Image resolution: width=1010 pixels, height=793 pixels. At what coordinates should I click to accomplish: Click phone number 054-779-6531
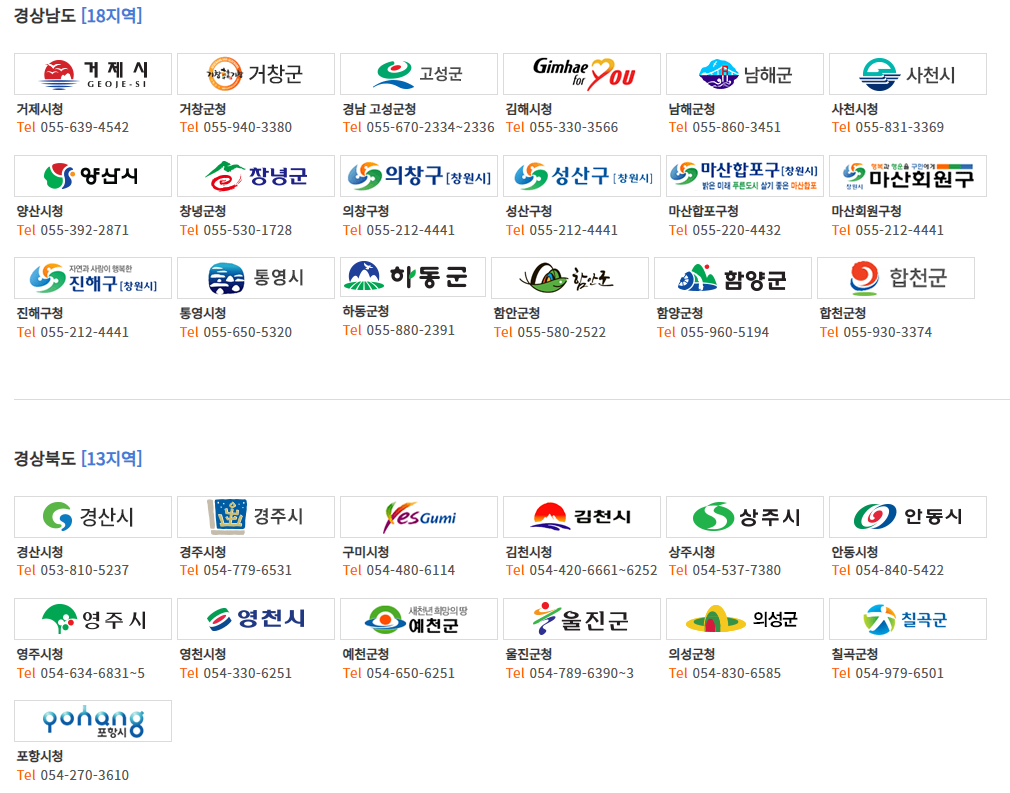pos(247,571)
